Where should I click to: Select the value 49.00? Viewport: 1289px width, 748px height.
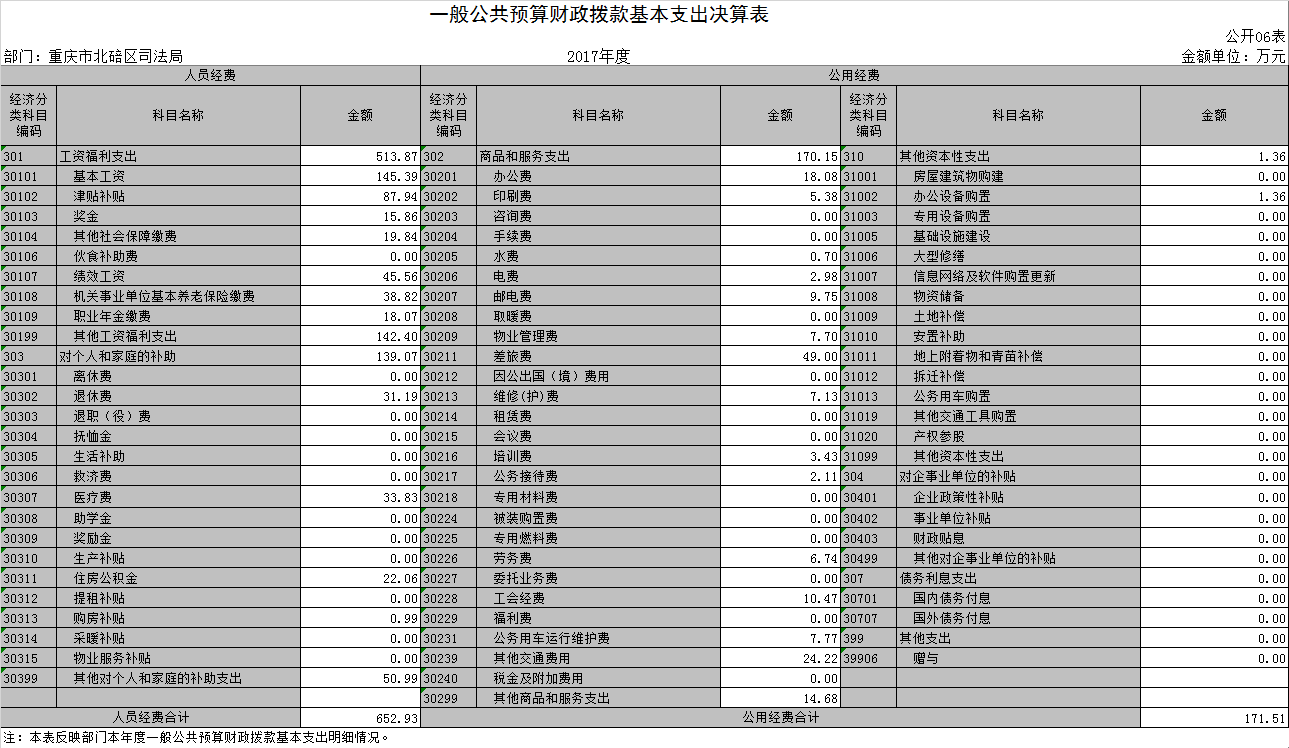(x=780, y=357)
